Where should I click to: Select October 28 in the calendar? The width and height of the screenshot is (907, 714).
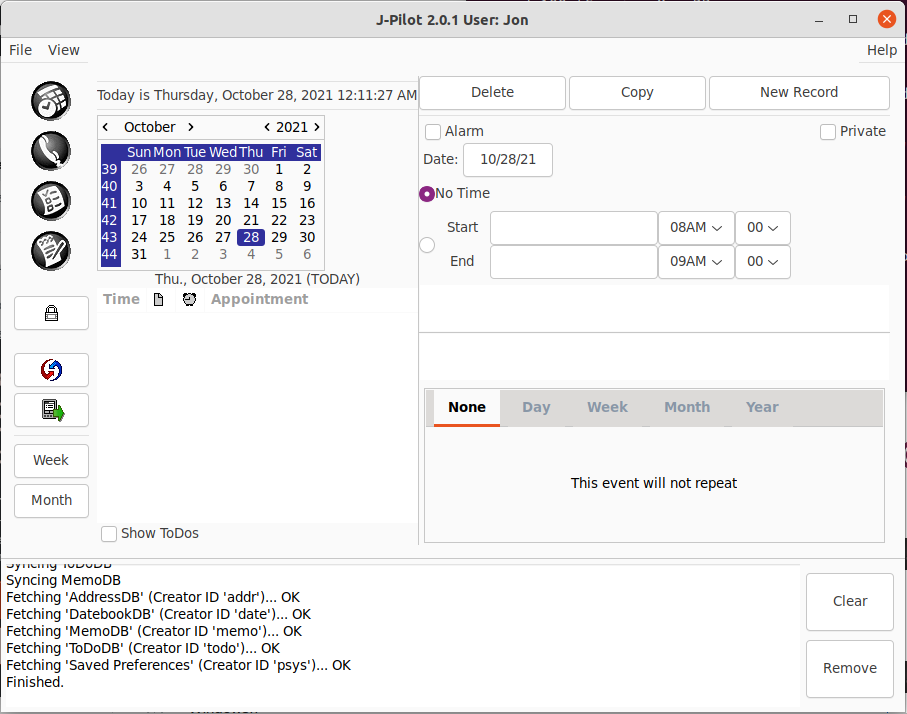coord(251,237)
